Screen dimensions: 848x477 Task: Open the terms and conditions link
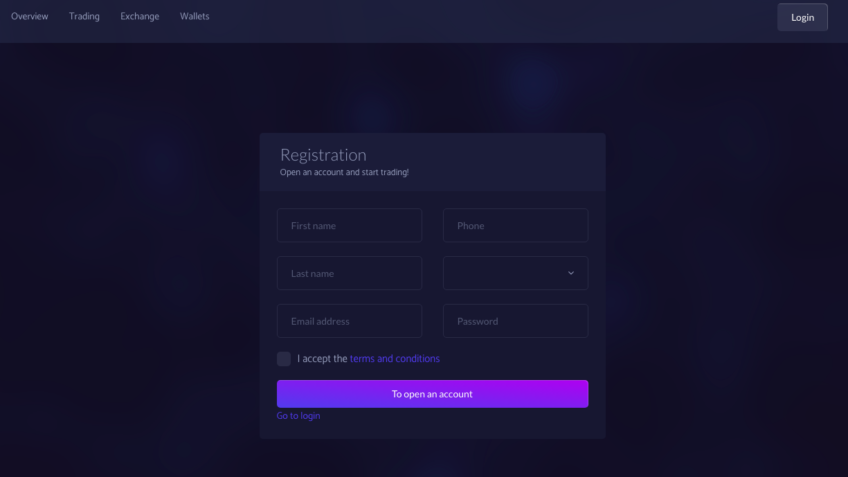coord(395,359)
